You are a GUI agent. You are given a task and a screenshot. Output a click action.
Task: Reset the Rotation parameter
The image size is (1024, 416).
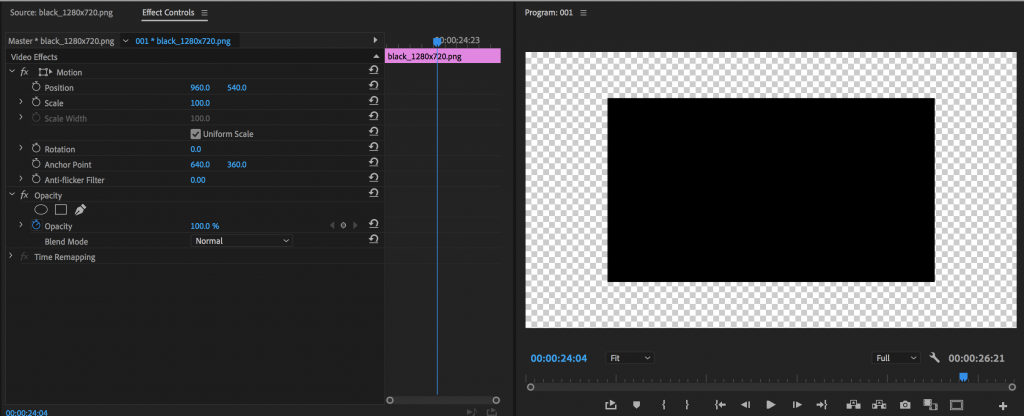374,148
